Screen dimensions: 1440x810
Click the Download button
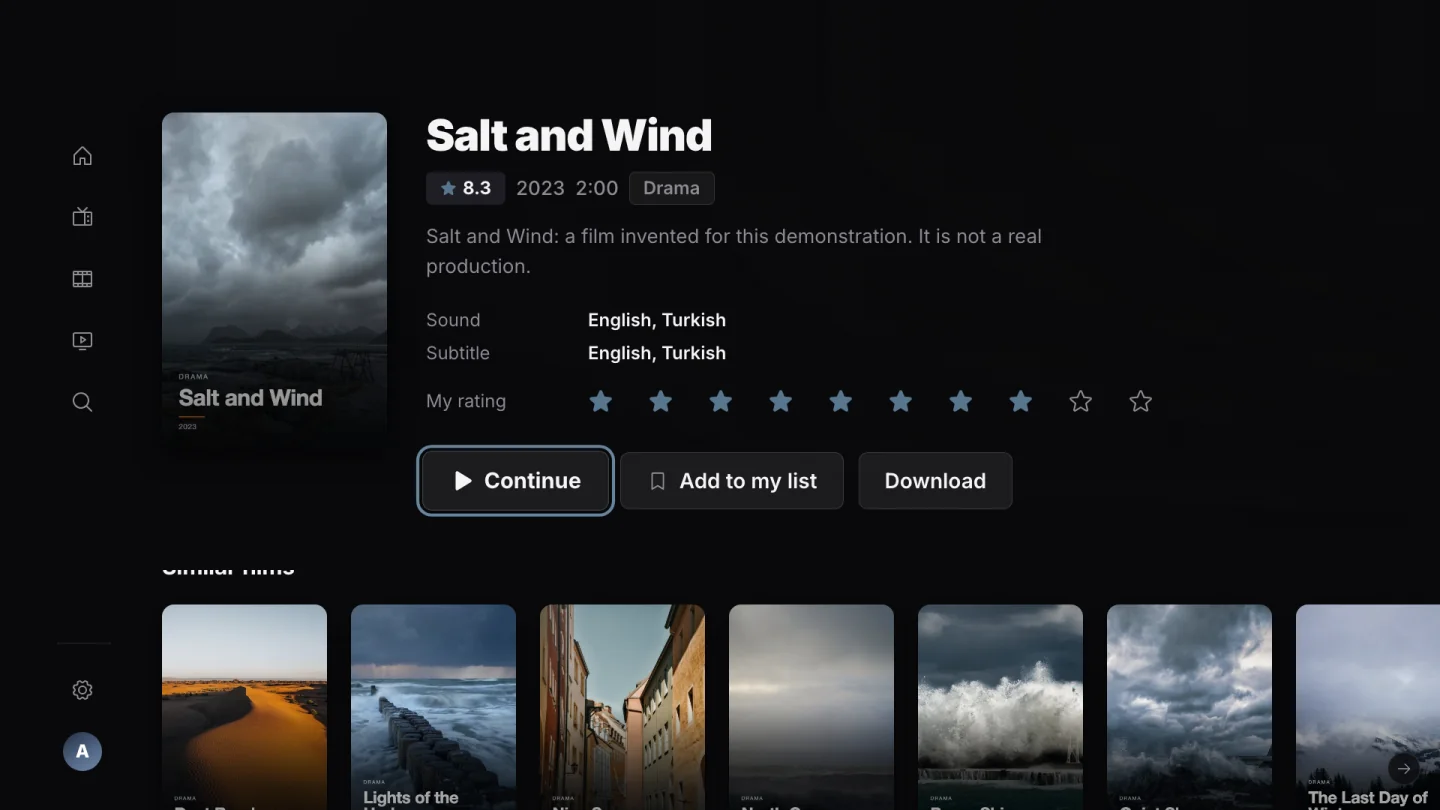[x=935, y=481]
